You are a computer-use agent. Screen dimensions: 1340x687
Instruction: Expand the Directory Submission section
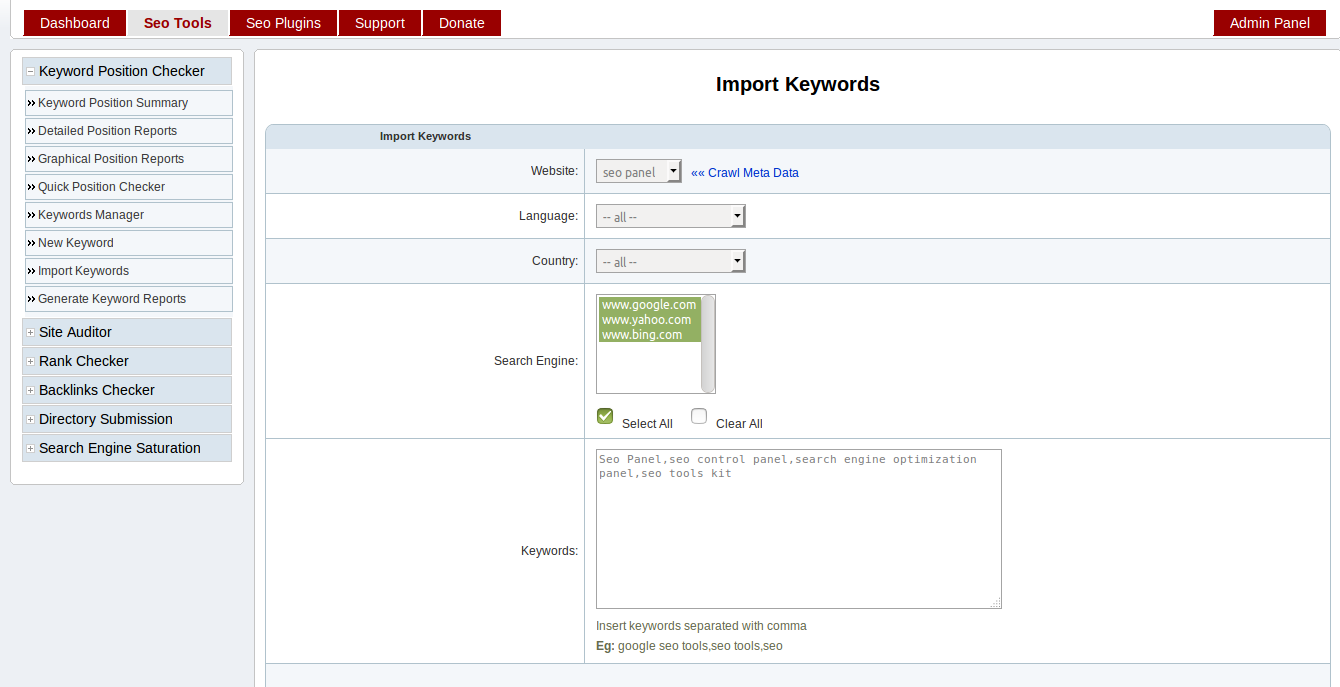tap(127, 419)
